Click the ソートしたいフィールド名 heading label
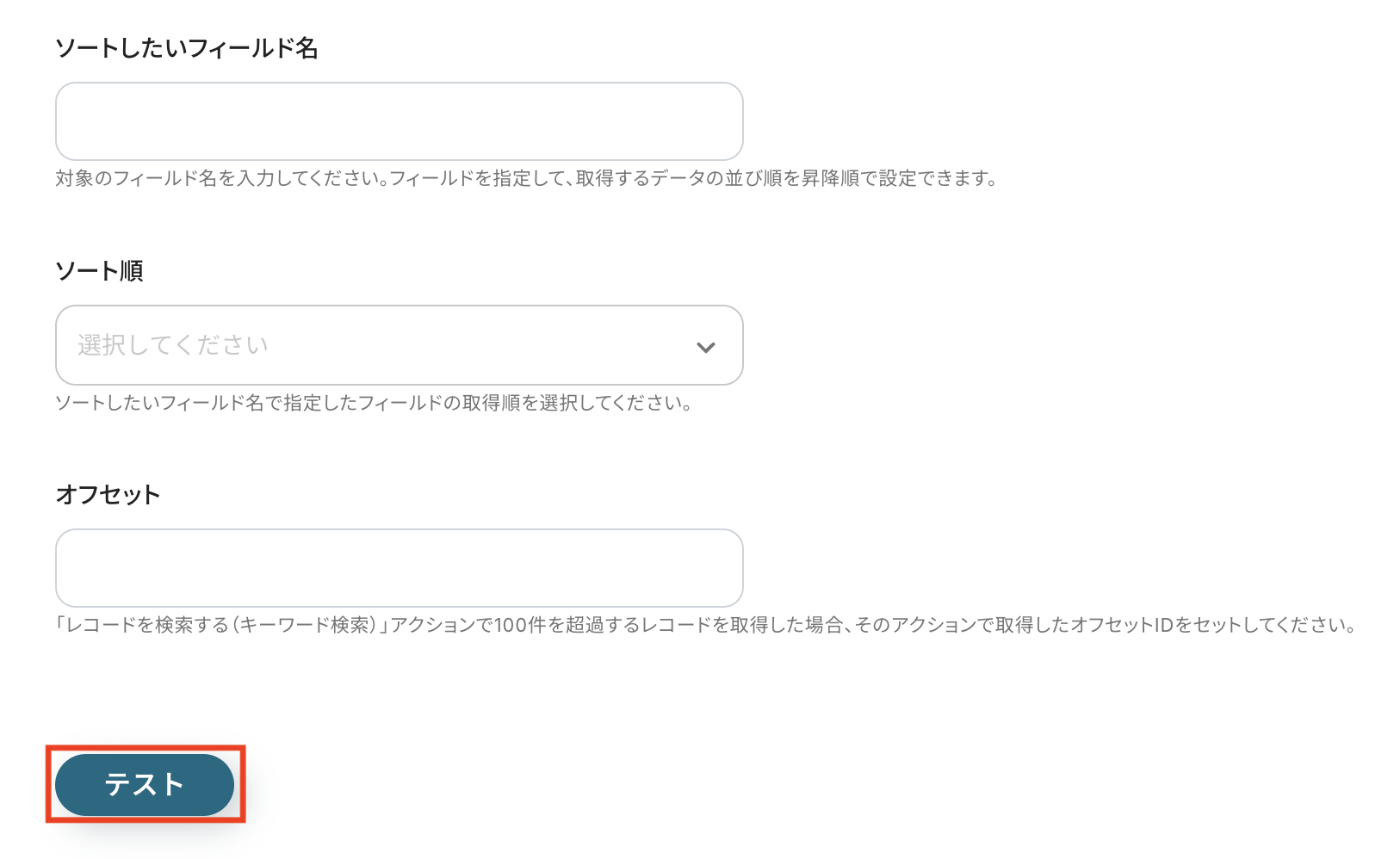Viewport: 1400px width, 859px height. coord(187,48)
